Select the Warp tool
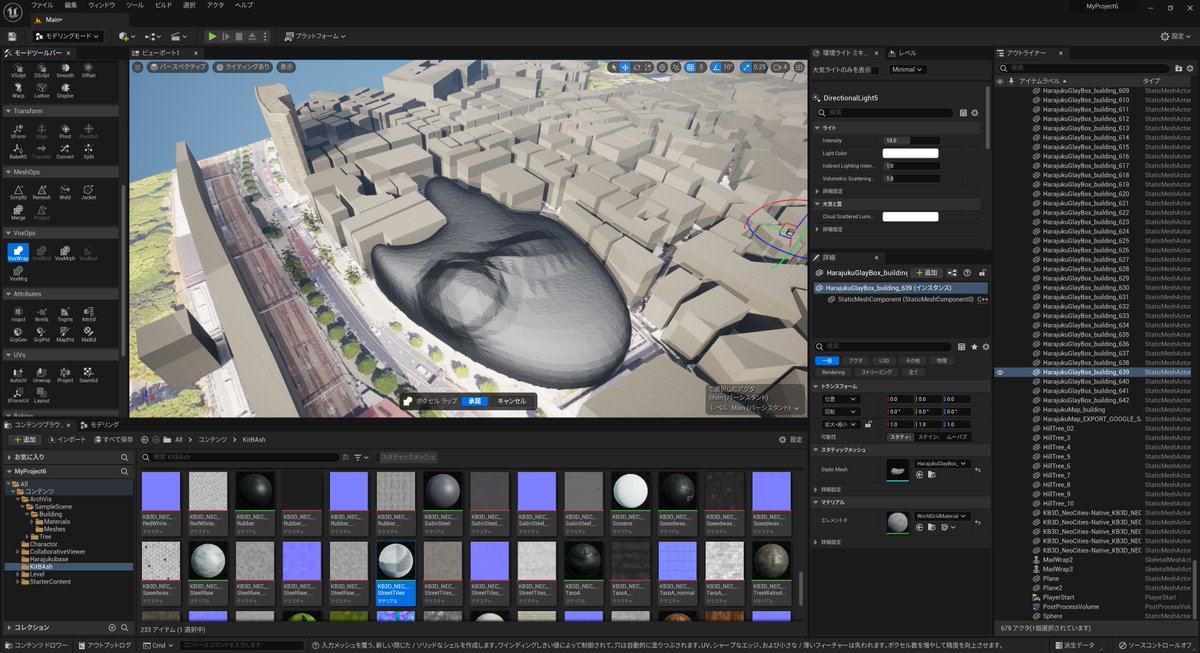The height and width of the screenshot is (653, 1200). point(18,91)
